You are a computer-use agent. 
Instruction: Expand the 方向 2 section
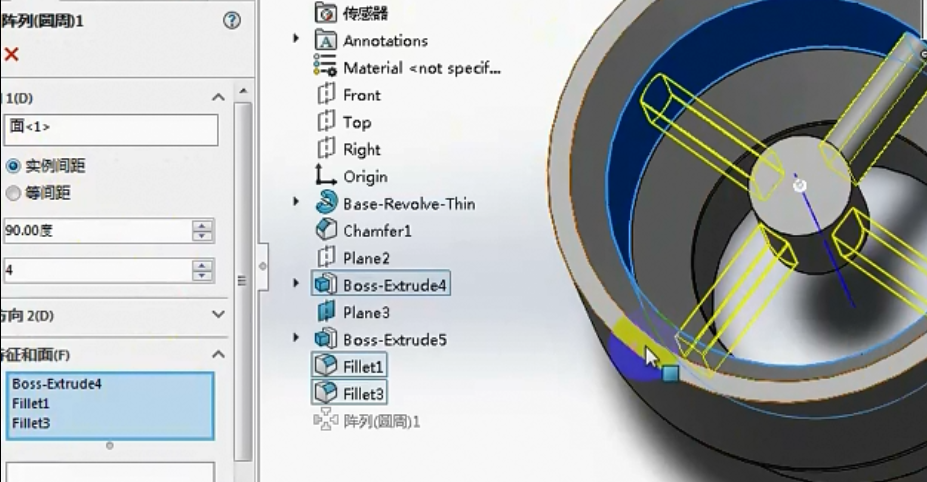click(x=218, y=315)
